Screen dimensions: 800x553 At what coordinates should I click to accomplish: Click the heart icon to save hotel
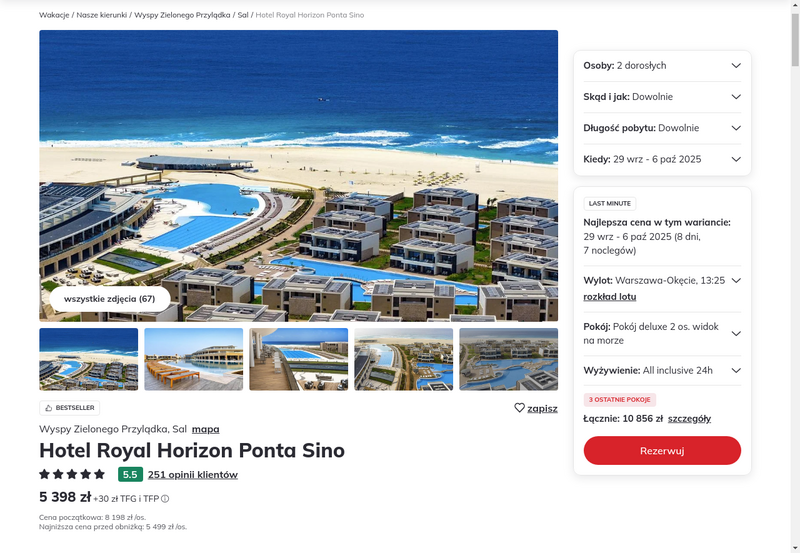click(519, 408)
